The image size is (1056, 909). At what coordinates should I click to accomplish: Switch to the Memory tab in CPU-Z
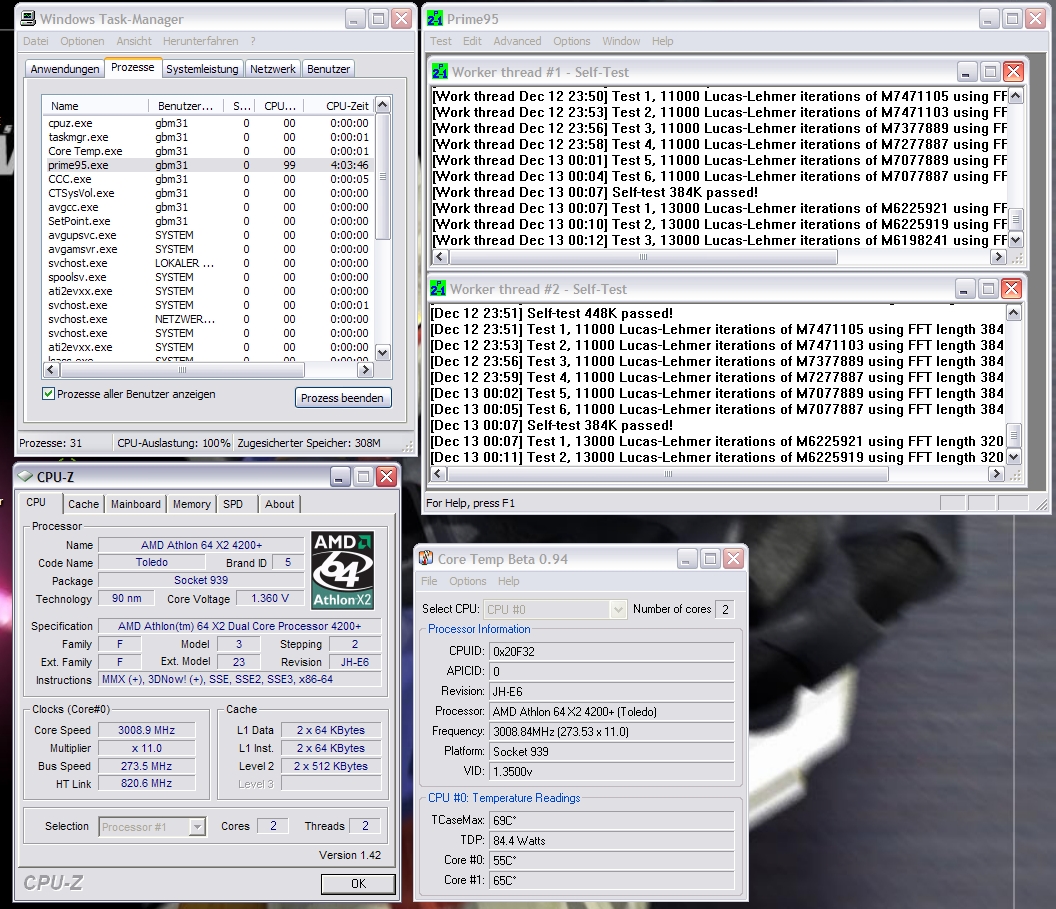coord(192,504)
